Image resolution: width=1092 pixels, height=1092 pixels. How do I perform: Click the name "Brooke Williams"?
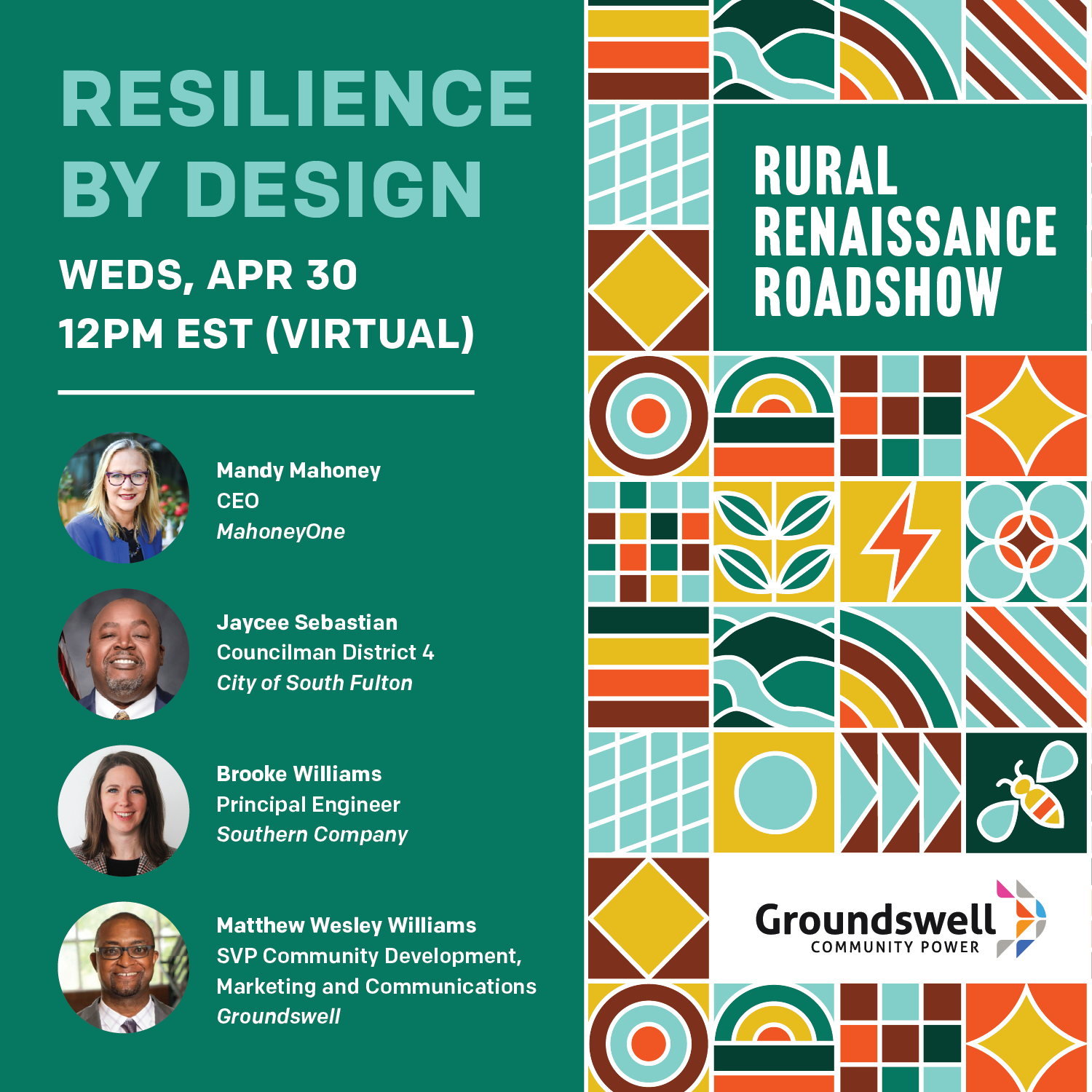299,774
